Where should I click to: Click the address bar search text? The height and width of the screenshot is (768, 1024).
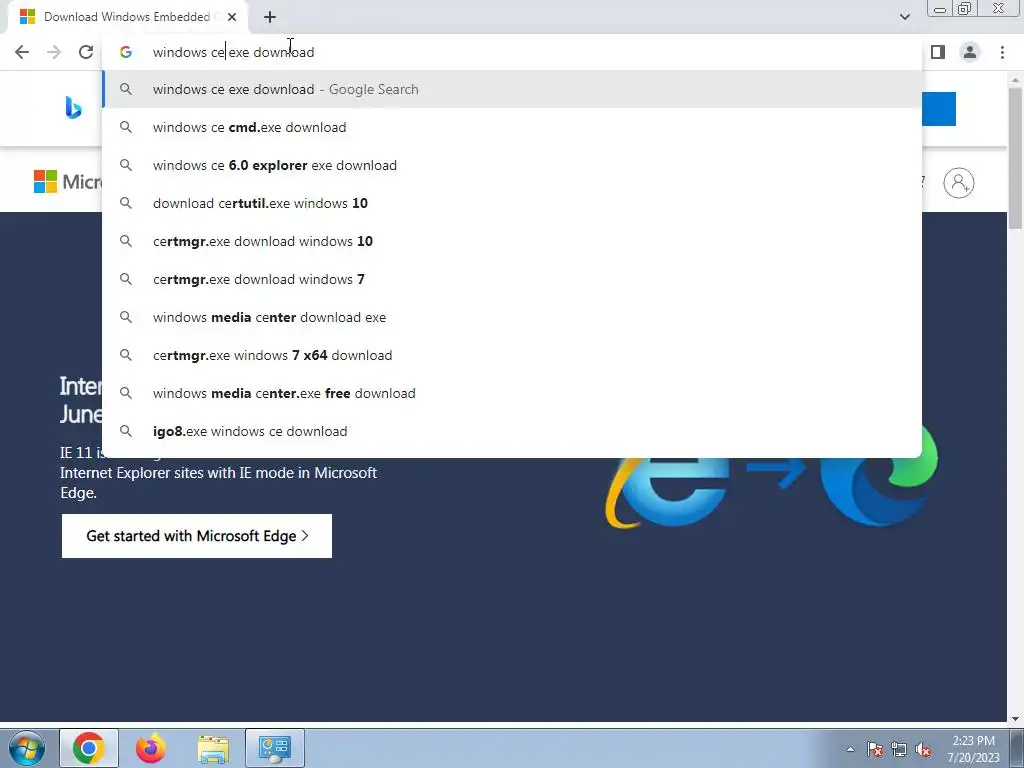(233, 52)
